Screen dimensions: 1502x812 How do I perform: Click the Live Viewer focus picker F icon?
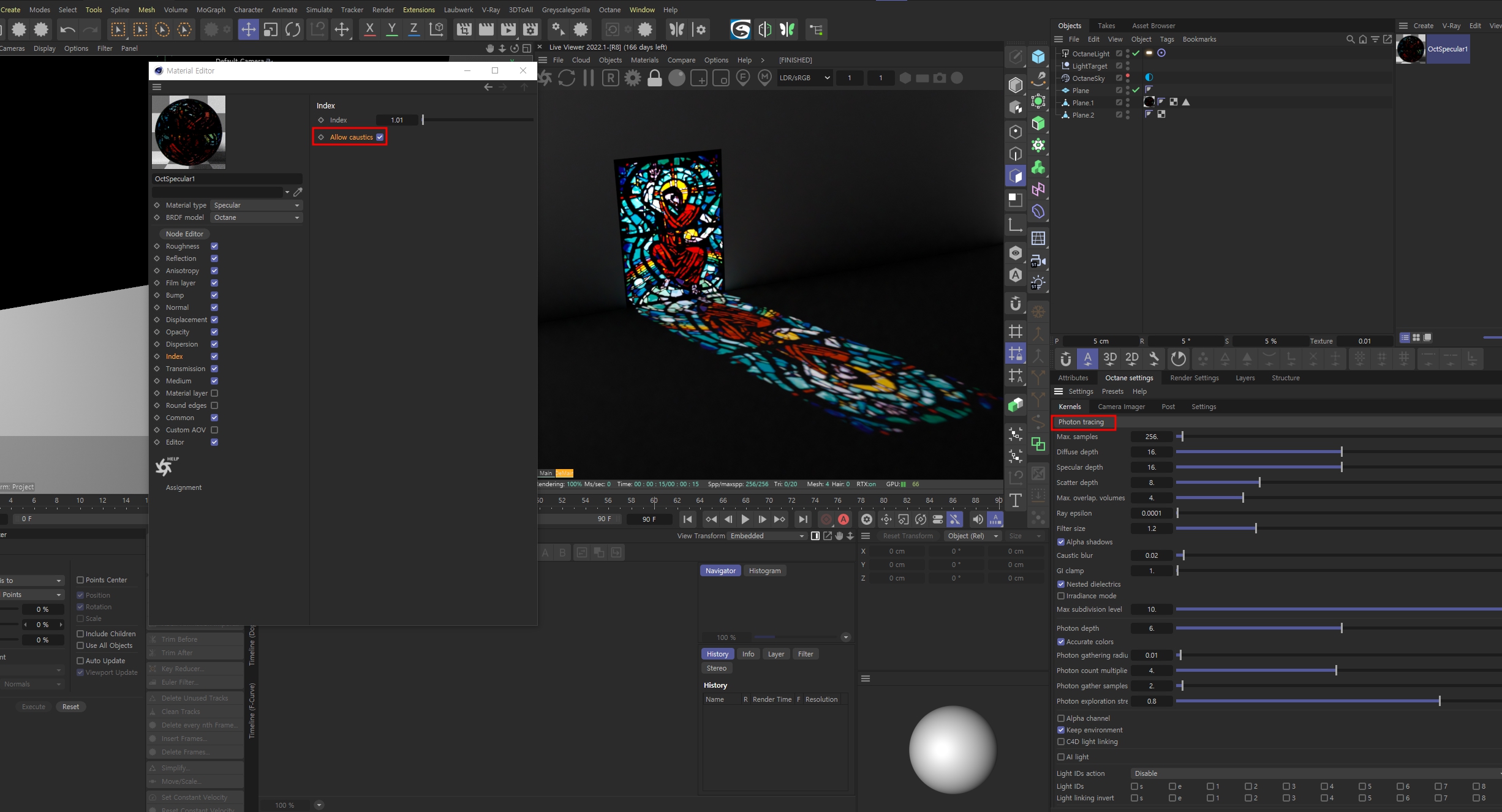(742, 78)
